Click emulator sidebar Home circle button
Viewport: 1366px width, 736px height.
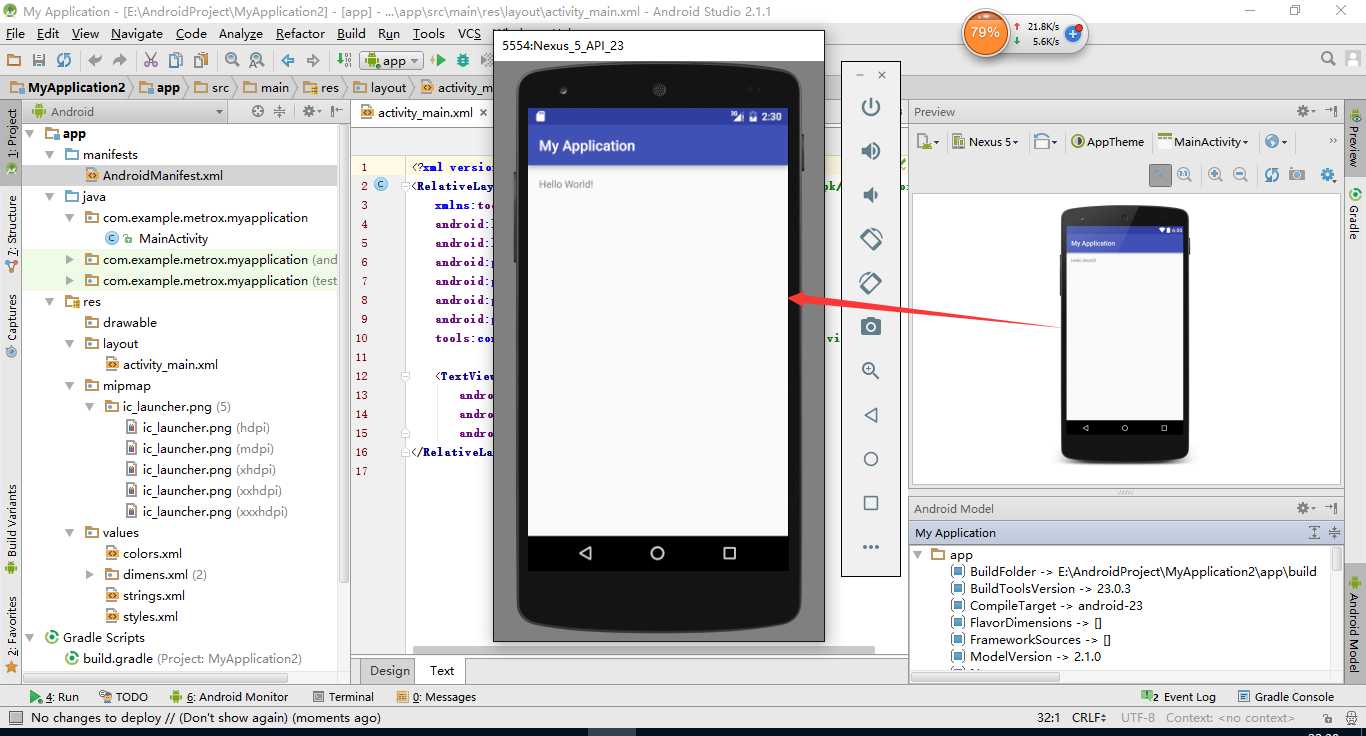click(x=871, y=459)
